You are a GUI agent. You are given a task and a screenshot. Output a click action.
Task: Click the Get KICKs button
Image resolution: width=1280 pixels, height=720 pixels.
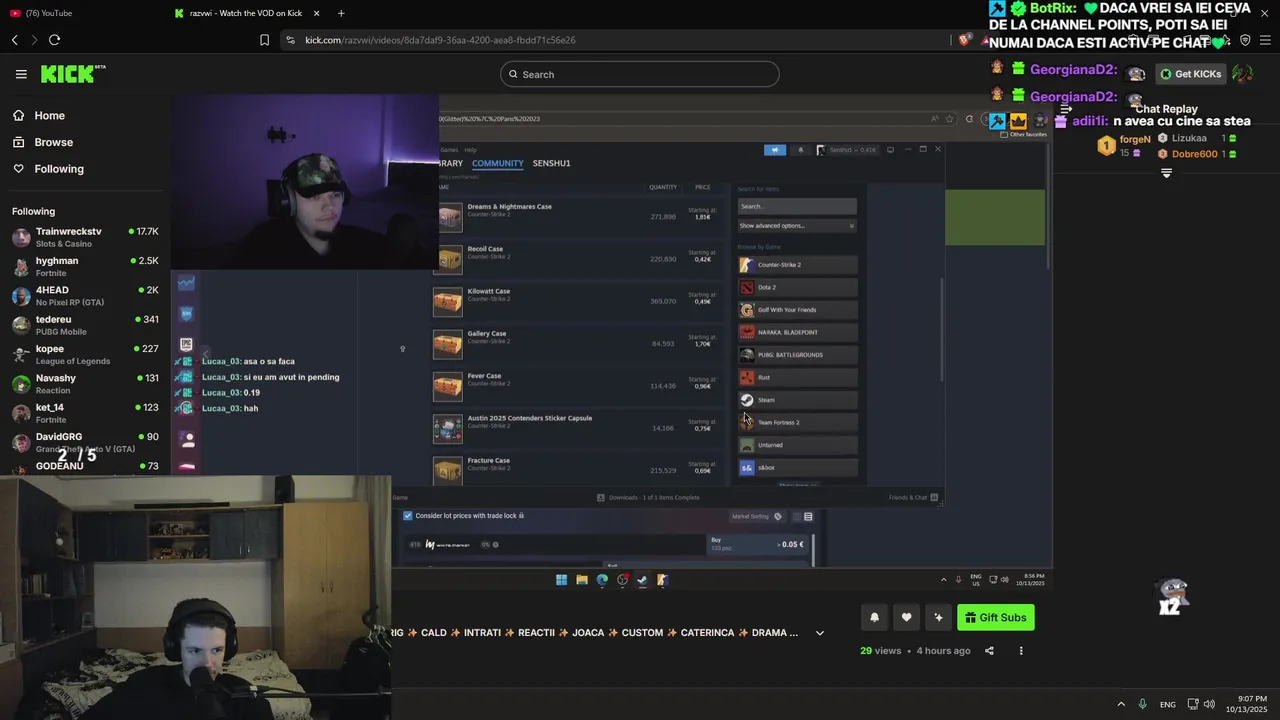coord(1189,74)
